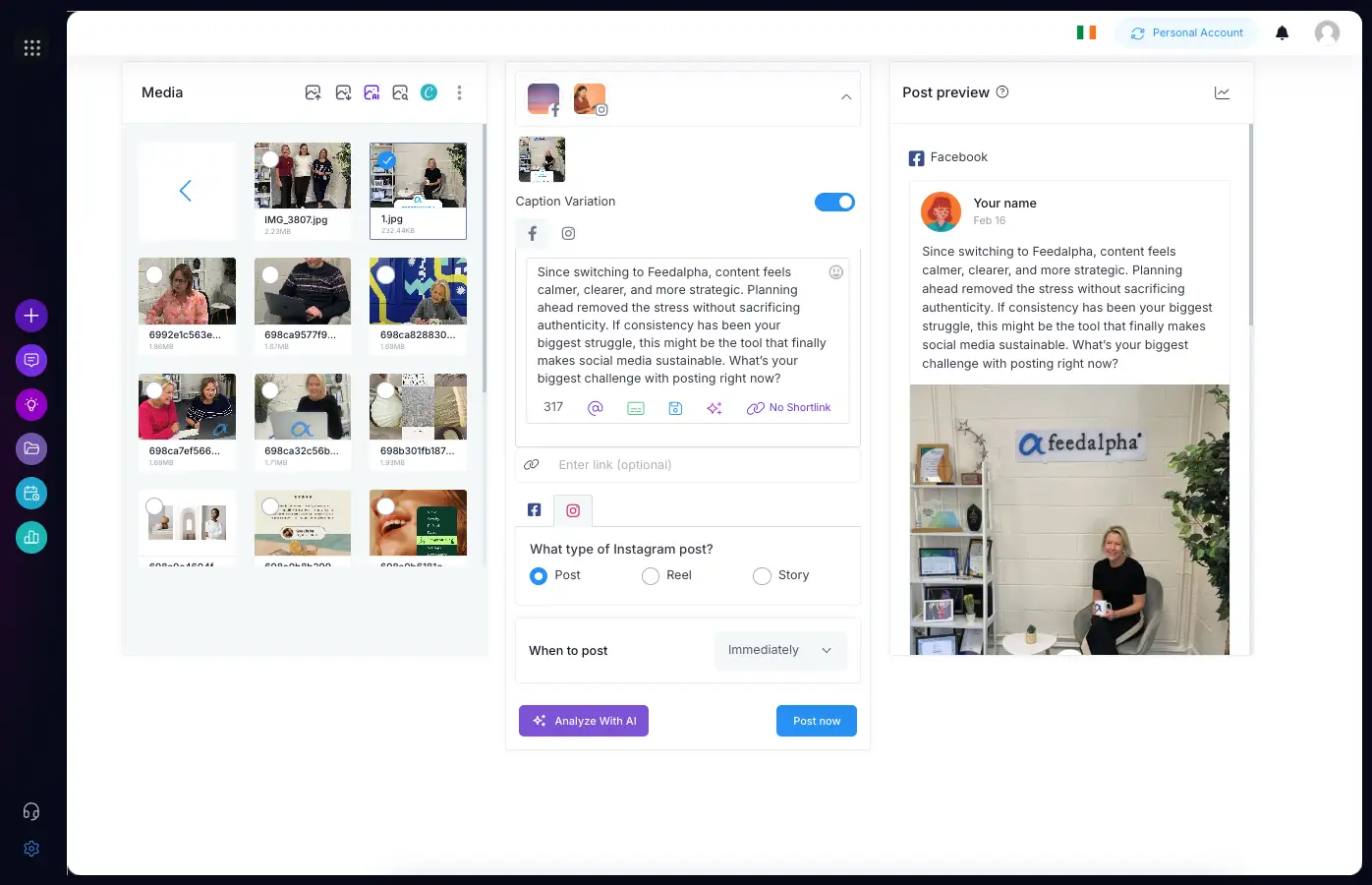Click inside the Enter link field
Viewport: 1372px width, 885px height.
688,464
